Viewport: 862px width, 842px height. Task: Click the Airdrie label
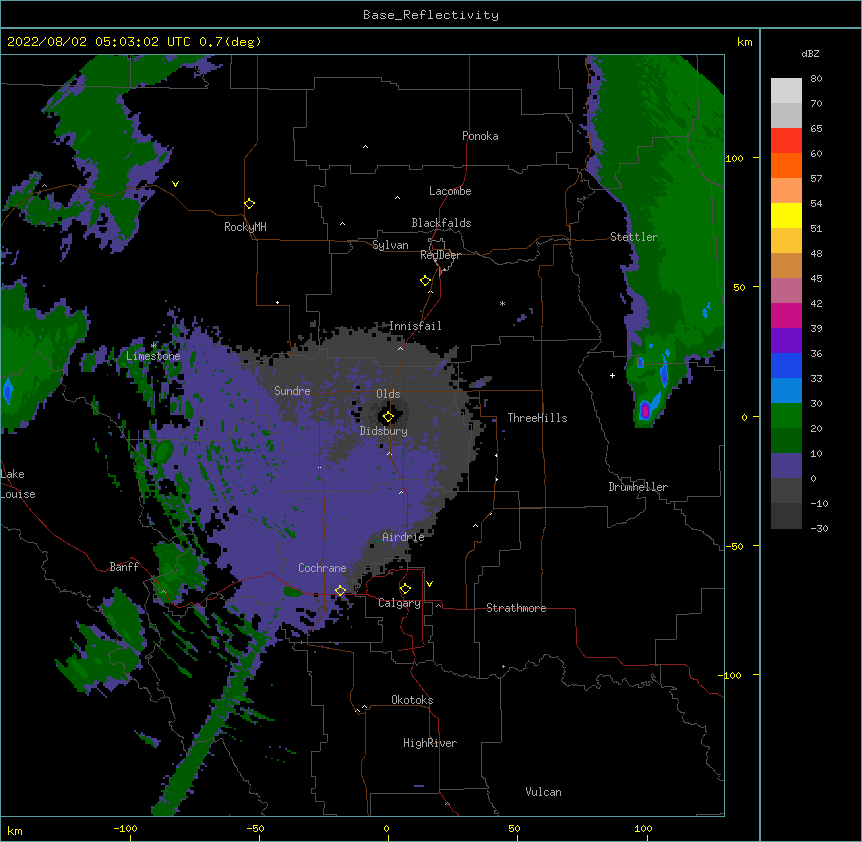coord(403,537)
